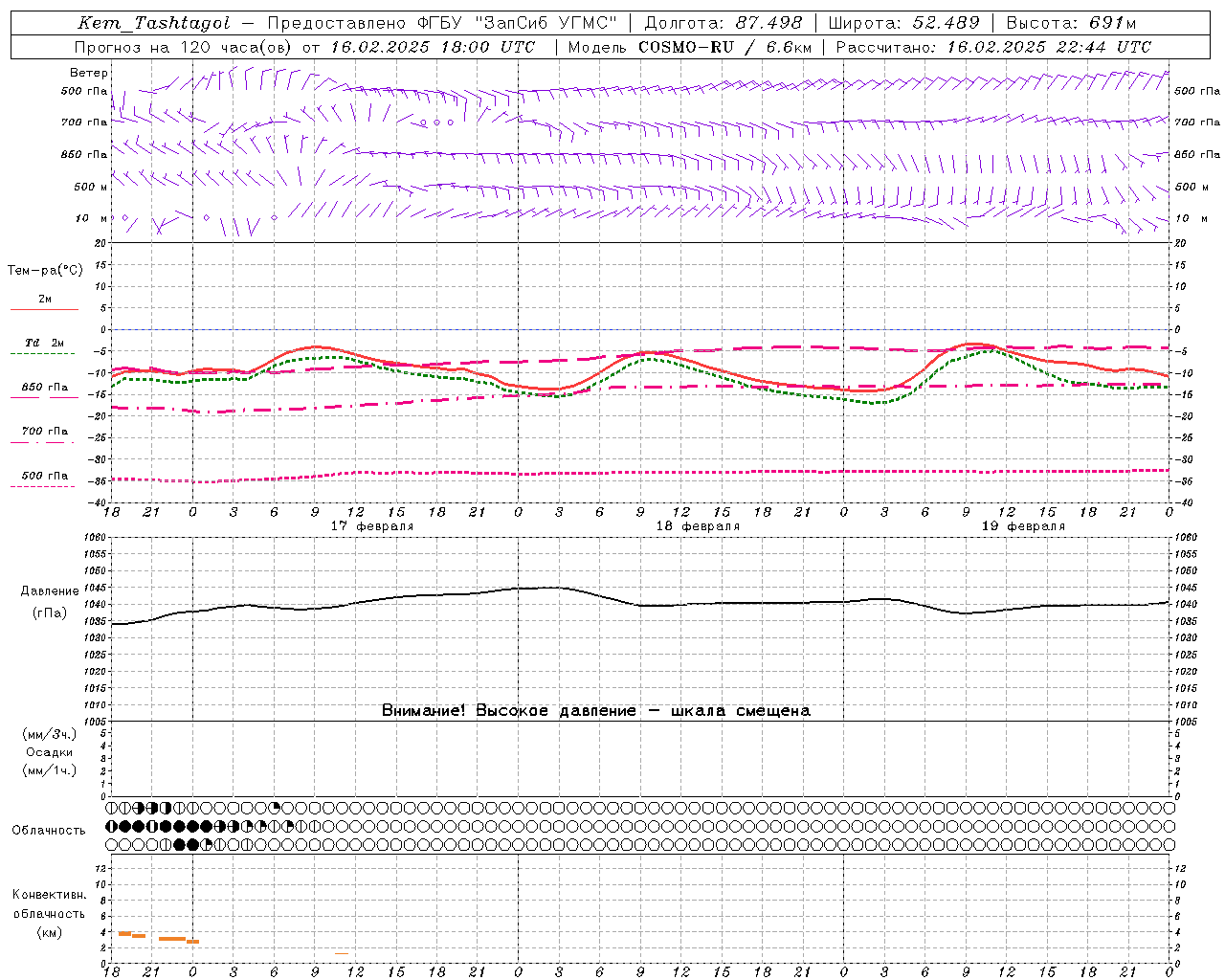Select the longitude value Долгота: 87.498
This screenshot has width=1225, height=980.
[724, 23]
